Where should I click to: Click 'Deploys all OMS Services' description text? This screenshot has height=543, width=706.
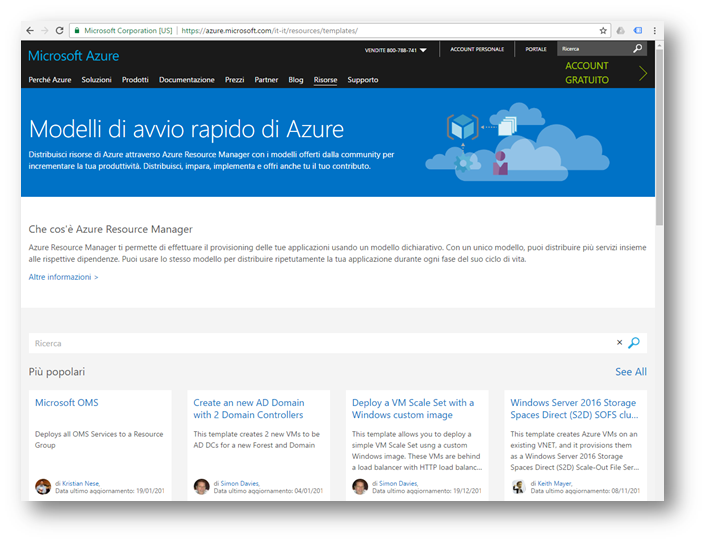point(99,439)
